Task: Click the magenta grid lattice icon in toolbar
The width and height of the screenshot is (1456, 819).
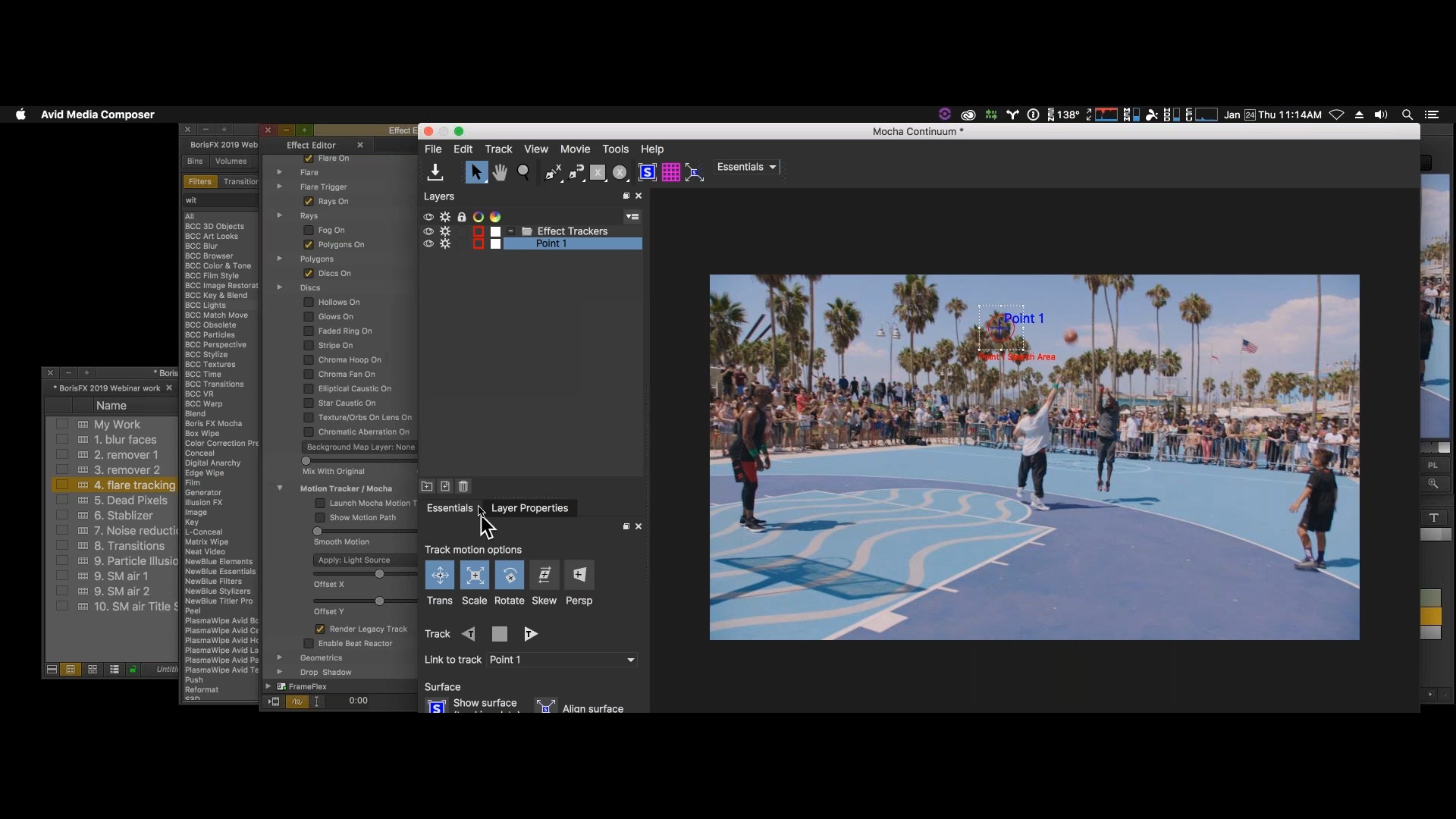Action: coord(671,172)
